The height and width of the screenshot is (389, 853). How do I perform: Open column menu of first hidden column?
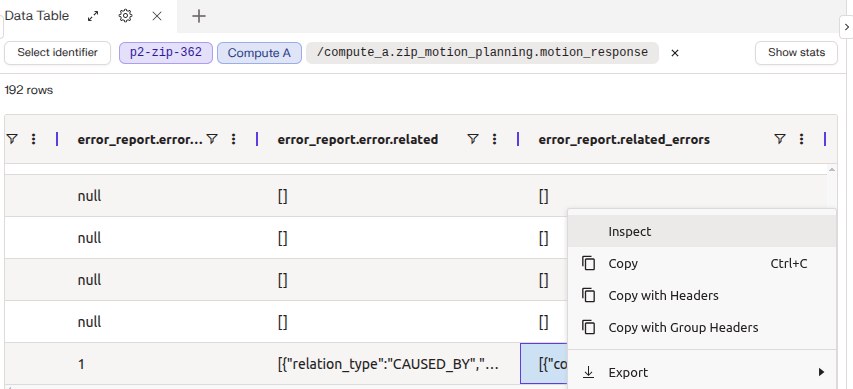point(34,139)
